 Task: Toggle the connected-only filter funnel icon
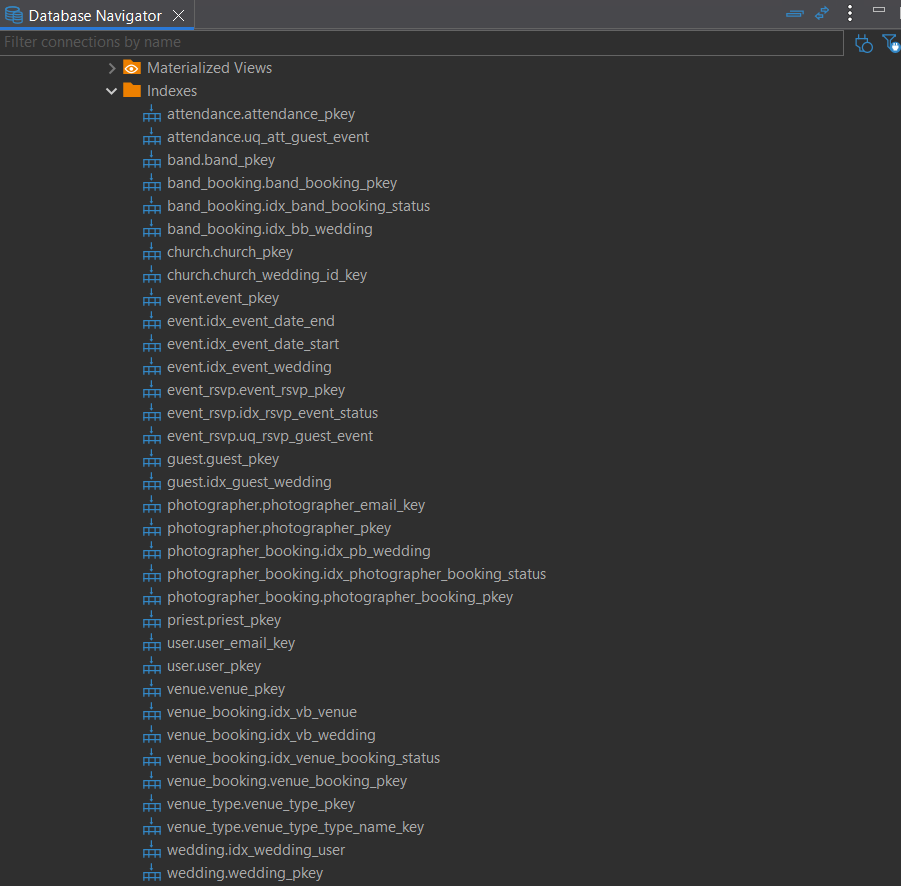(890, 43)
